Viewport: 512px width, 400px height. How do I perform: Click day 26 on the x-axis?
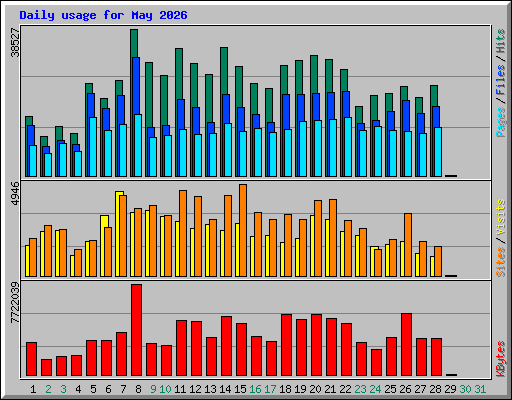pyautogui.click(x=405, y=389)
